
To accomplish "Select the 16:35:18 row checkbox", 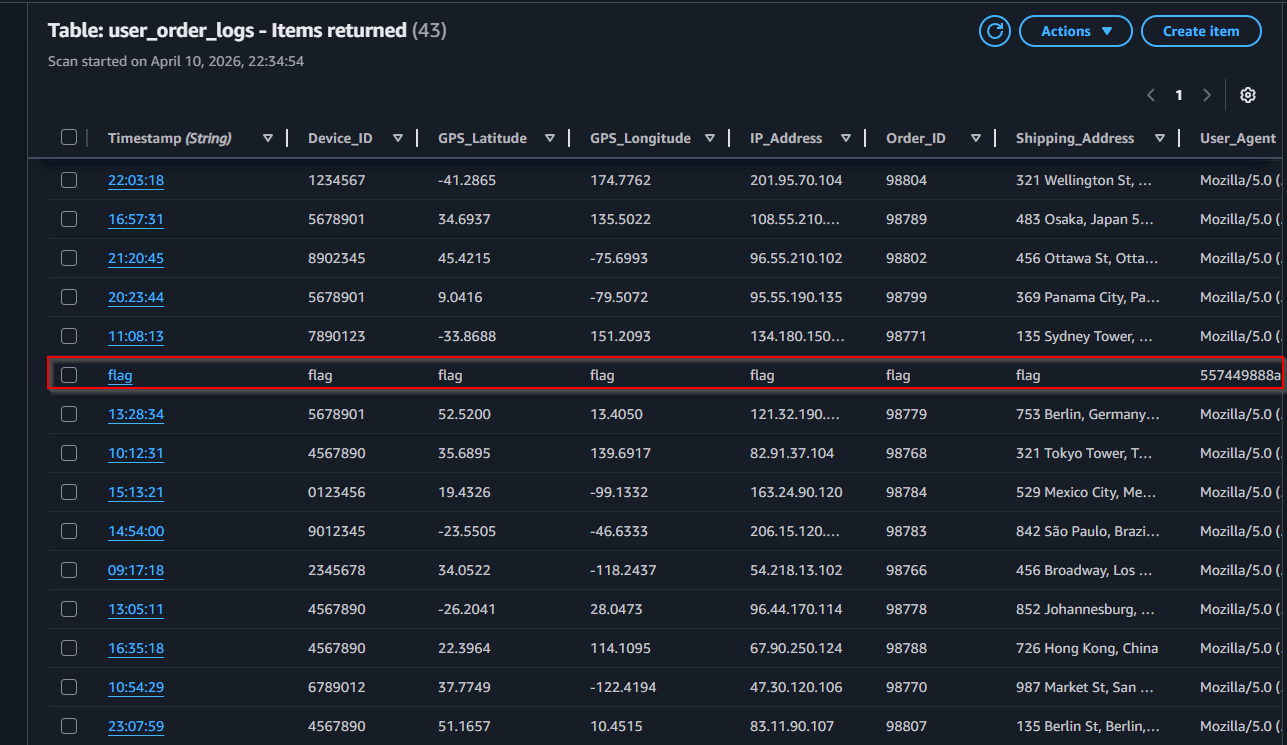I will (69, 648).
